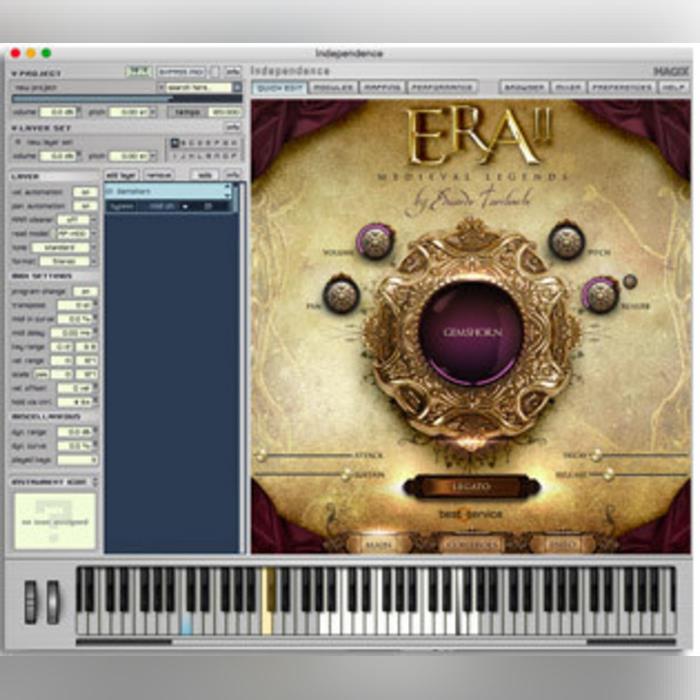Click the Reverb knob
This screenshot has width=700, height=700.
(x=600, y=295)
